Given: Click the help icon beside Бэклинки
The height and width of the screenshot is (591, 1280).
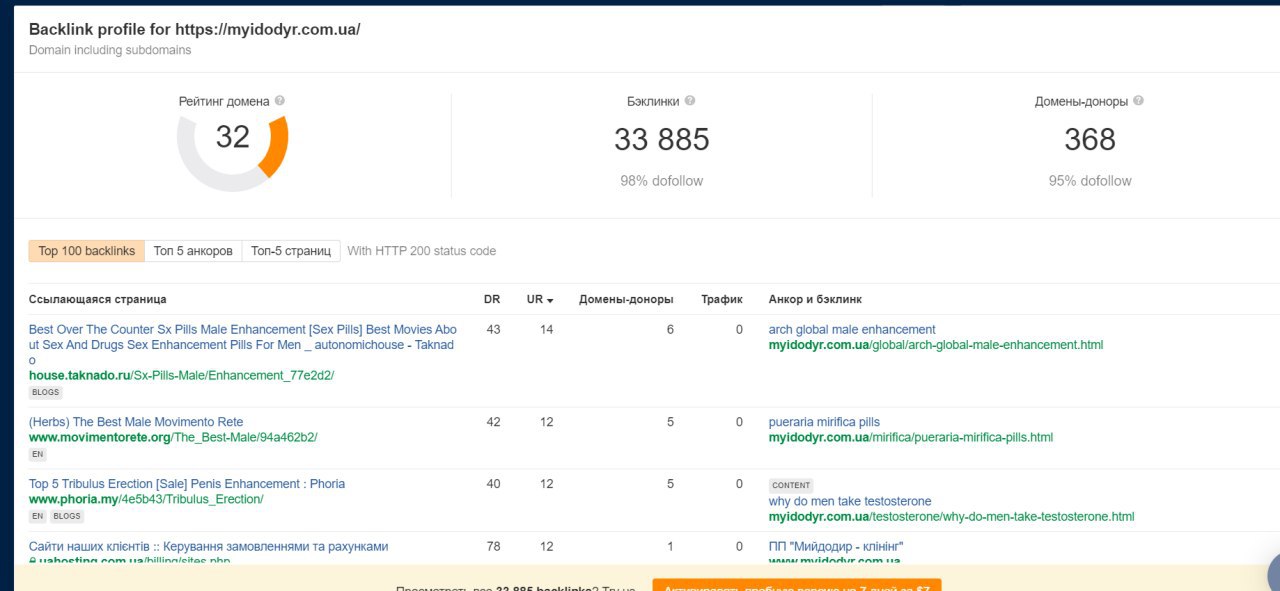Looking at the screenshot, I should click(x=690, y=101).
